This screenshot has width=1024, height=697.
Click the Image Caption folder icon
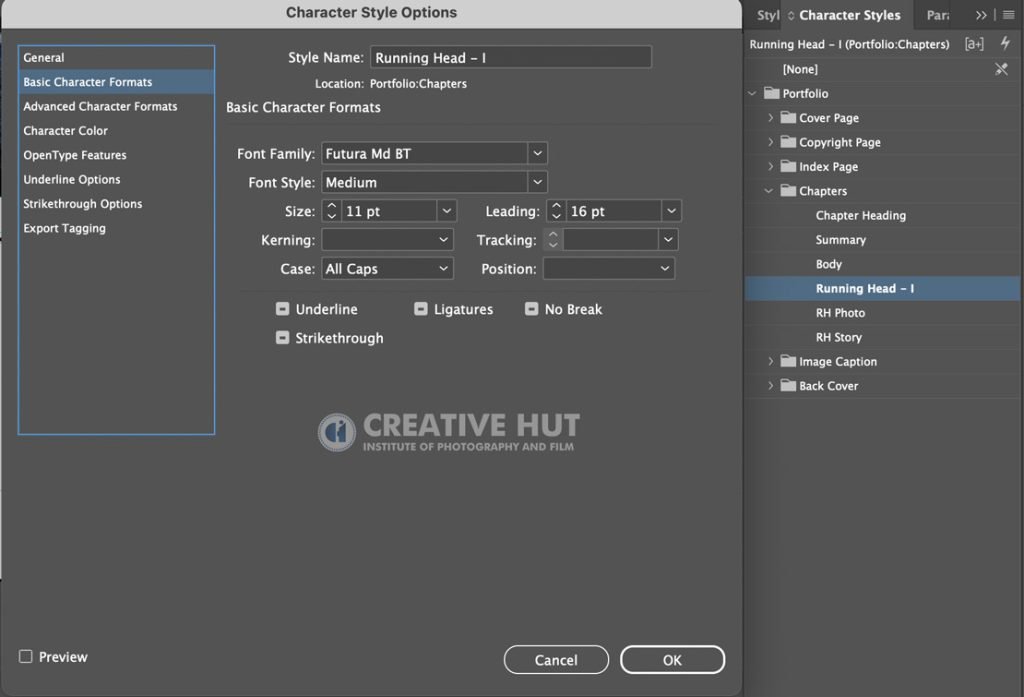[788, 361]
